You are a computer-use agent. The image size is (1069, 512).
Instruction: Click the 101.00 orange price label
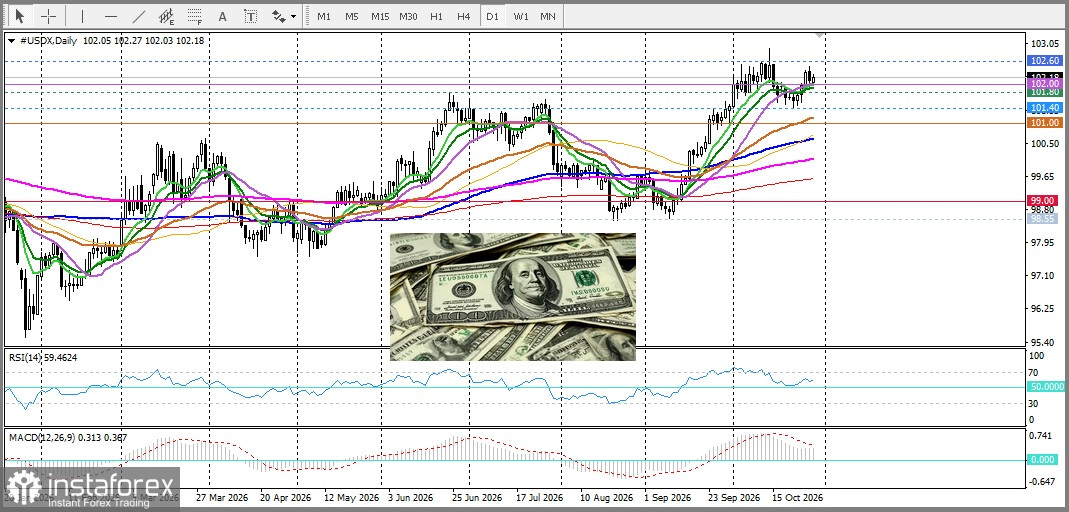pos(1044,123)
